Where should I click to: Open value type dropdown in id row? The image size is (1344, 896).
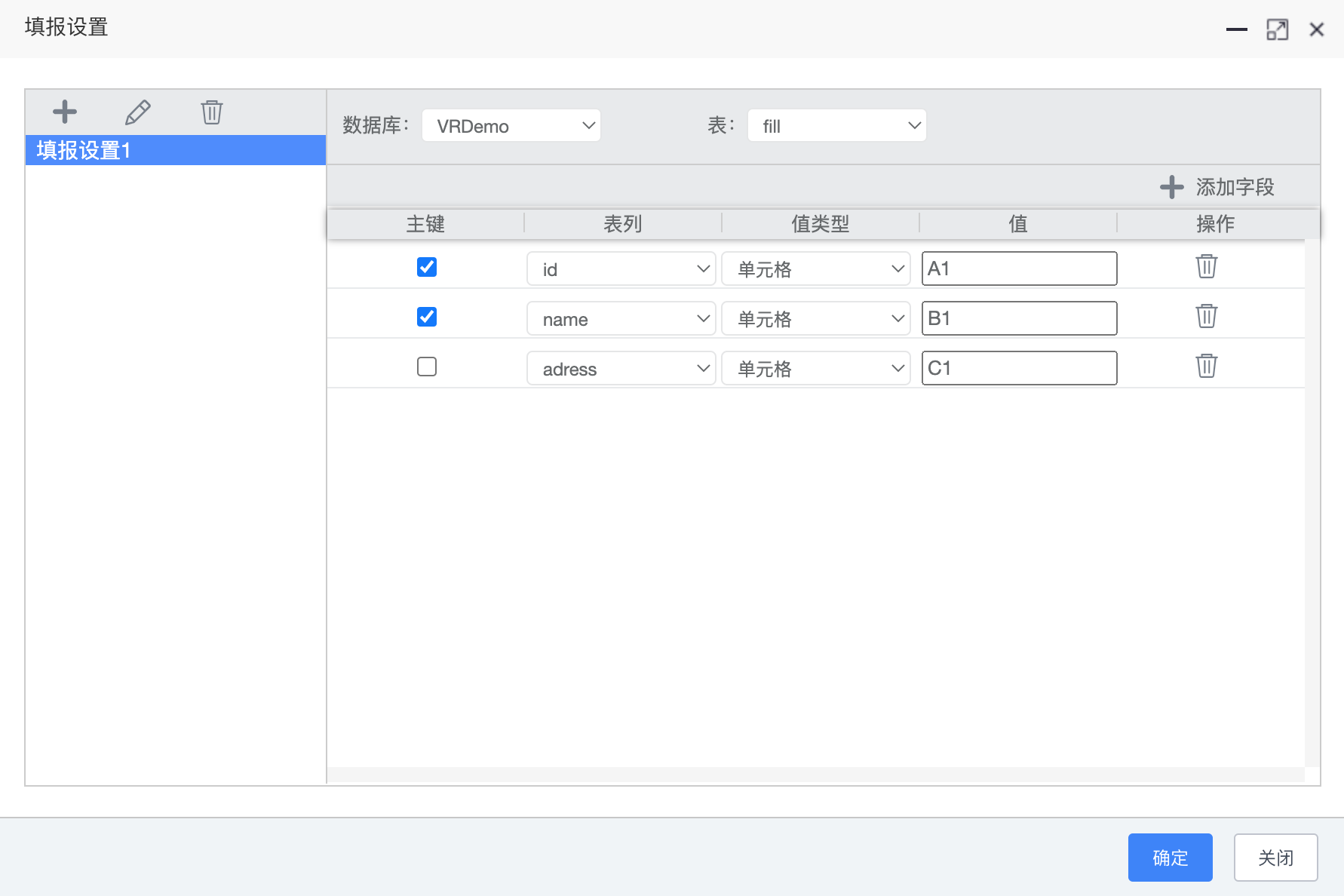click(816, 268)
